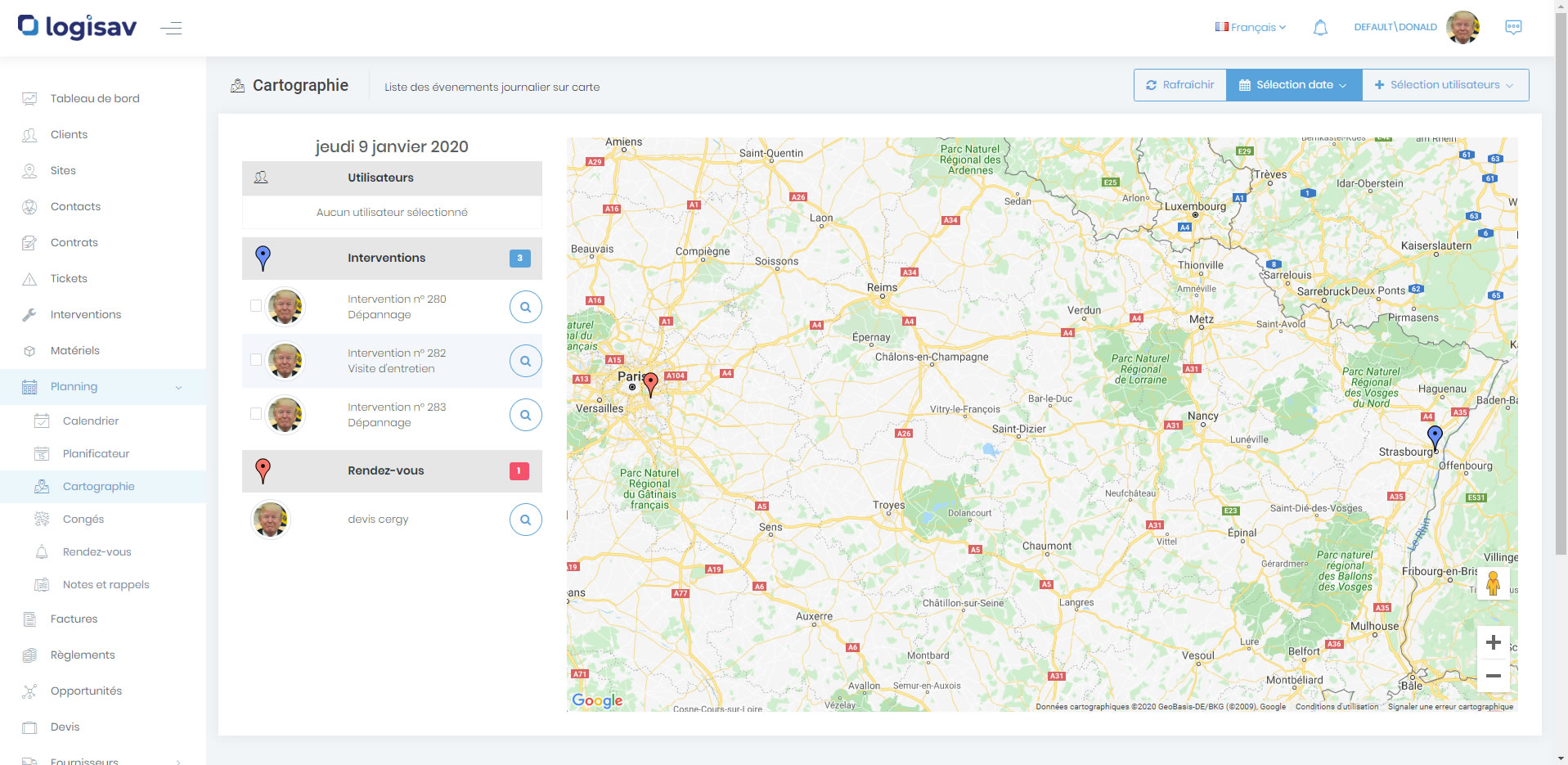The image size is (1568, 765).
Task: Open Planificateur submenu item
Action: click(x=96, y=453)
